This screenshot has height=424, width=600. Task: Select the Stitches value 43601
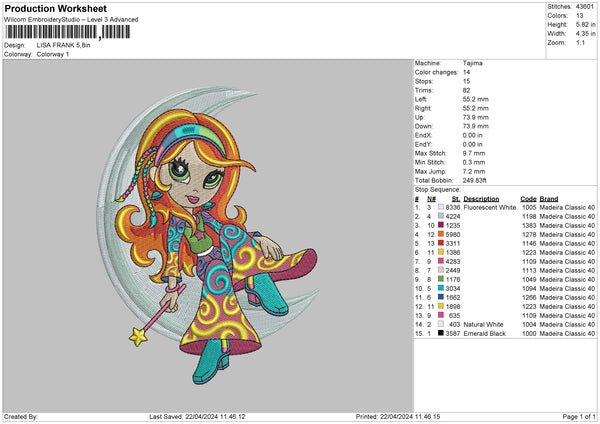tap(584, 7)
